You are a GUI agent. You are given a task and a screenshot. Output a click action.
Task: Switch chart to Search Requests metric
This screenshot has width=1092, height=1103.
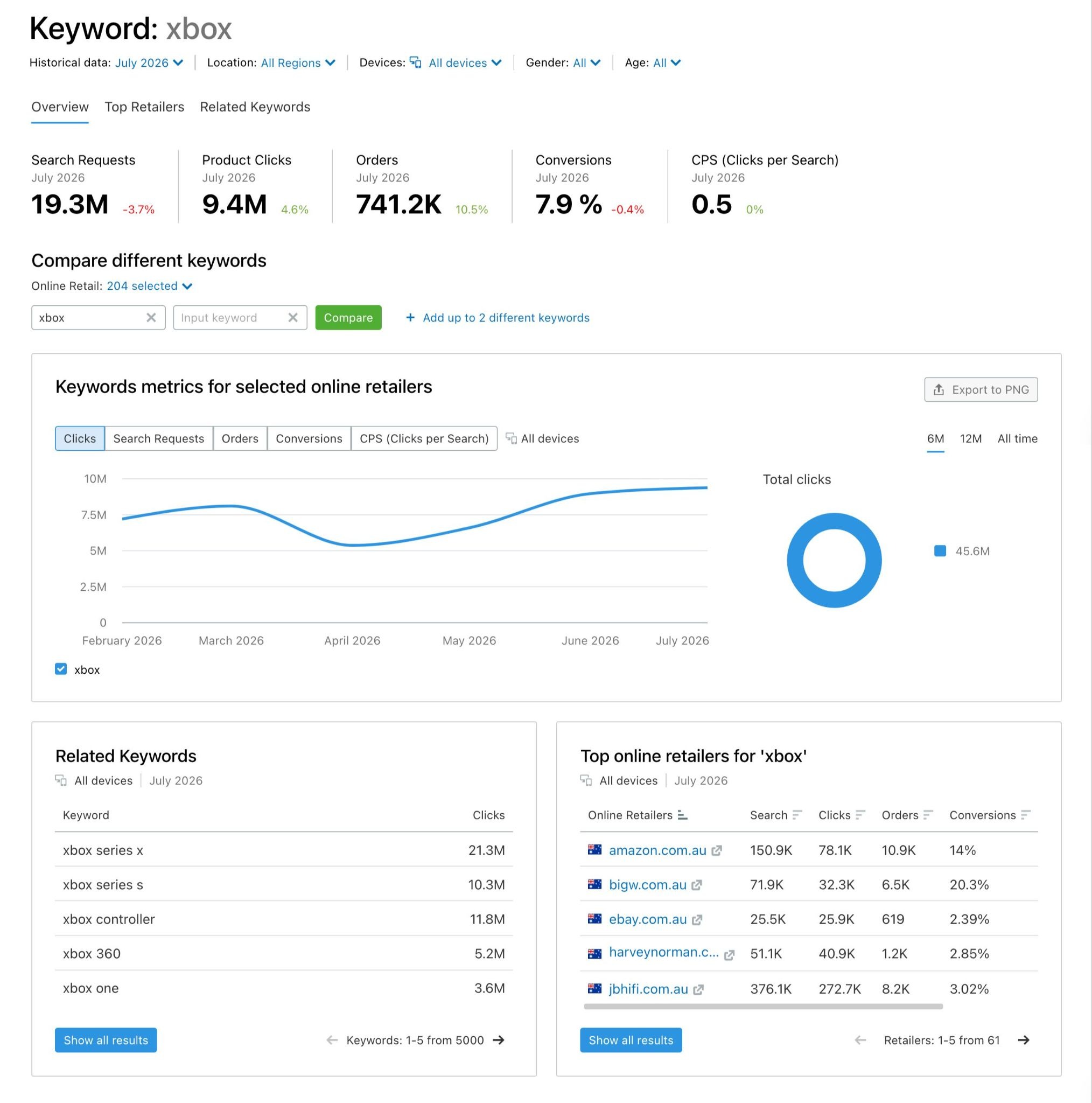[159, 438]
